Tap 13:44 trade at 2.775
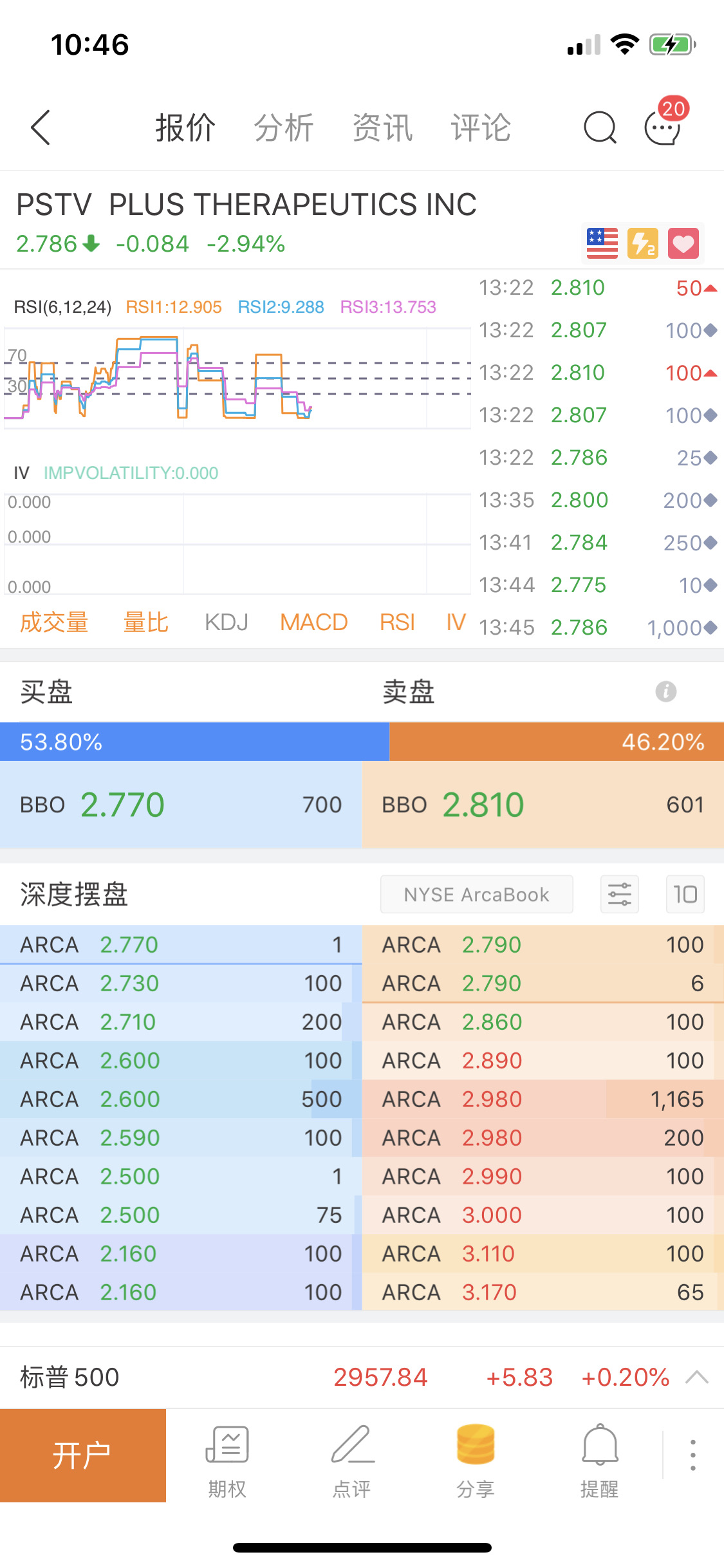The image size is (724, 1568). coord(598,585)
